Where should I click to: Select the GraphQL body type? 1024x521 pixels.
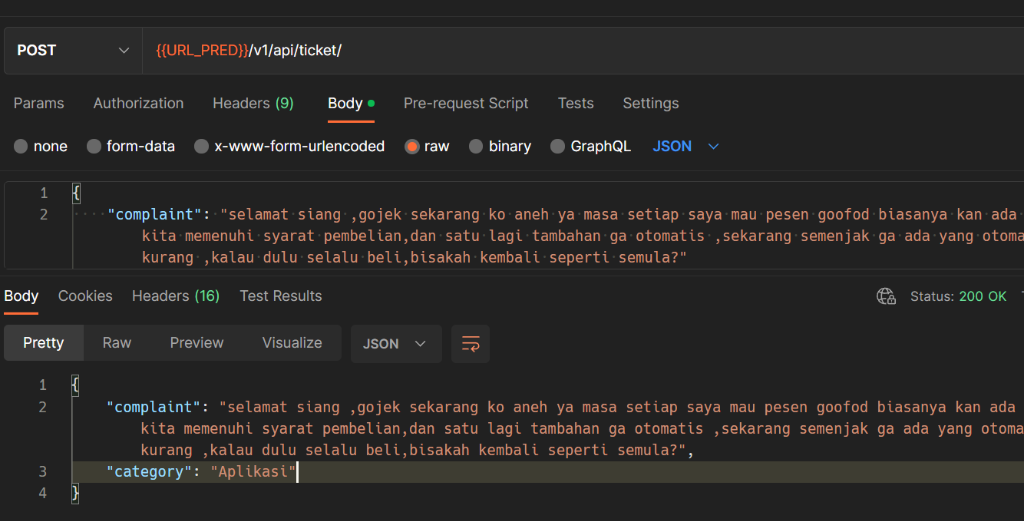[590, 146]
